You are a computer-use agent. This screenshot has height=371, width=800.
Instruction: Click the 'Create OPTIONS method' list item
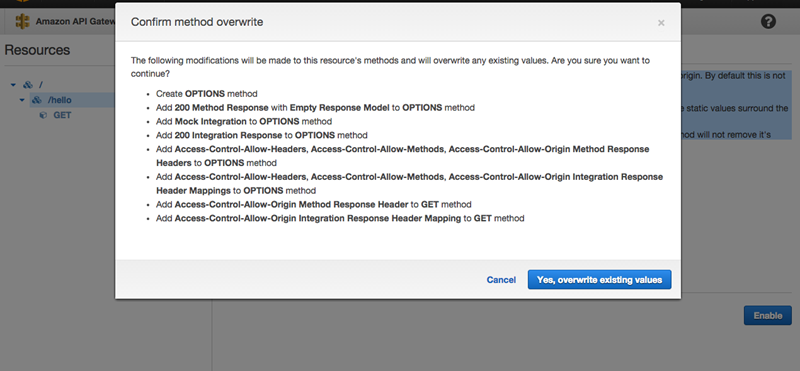pyautogui.click(x=207, y=94)
